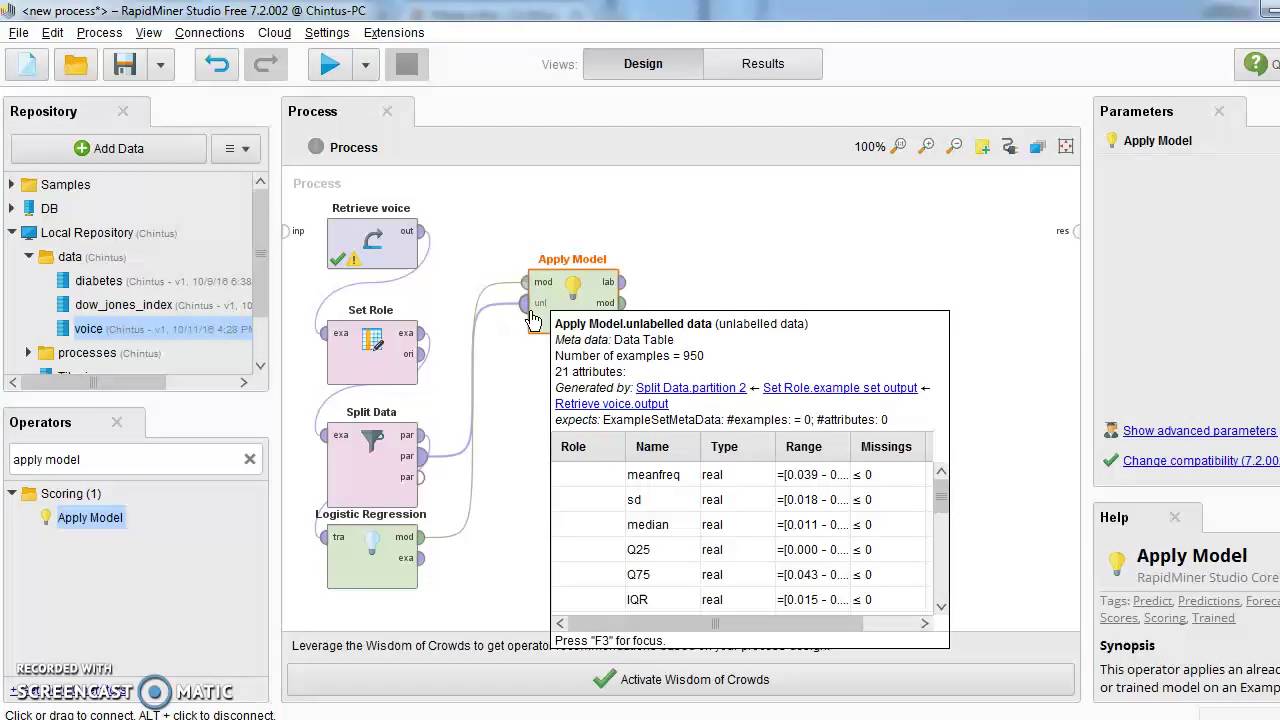
Task: Switch to the Results view
Action: (763, 63)
